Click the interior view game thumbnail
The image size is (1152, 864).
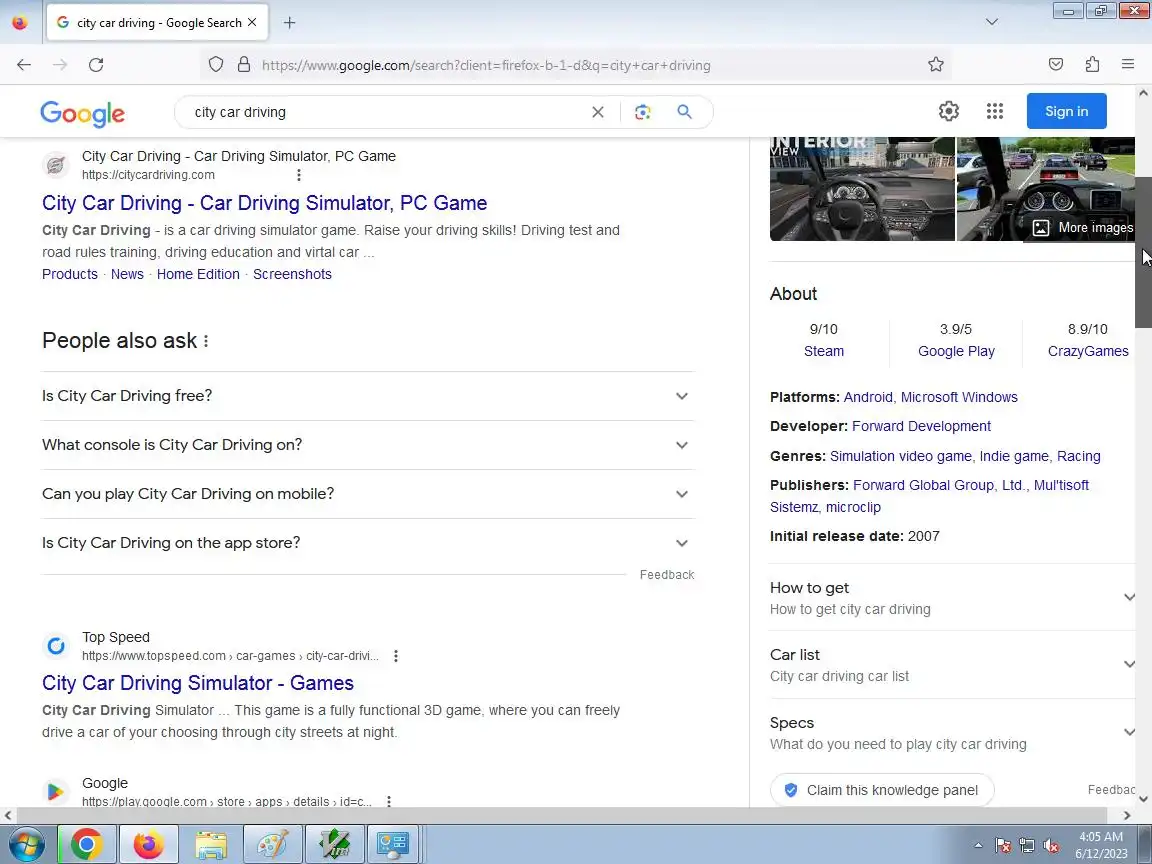[862, 189]
